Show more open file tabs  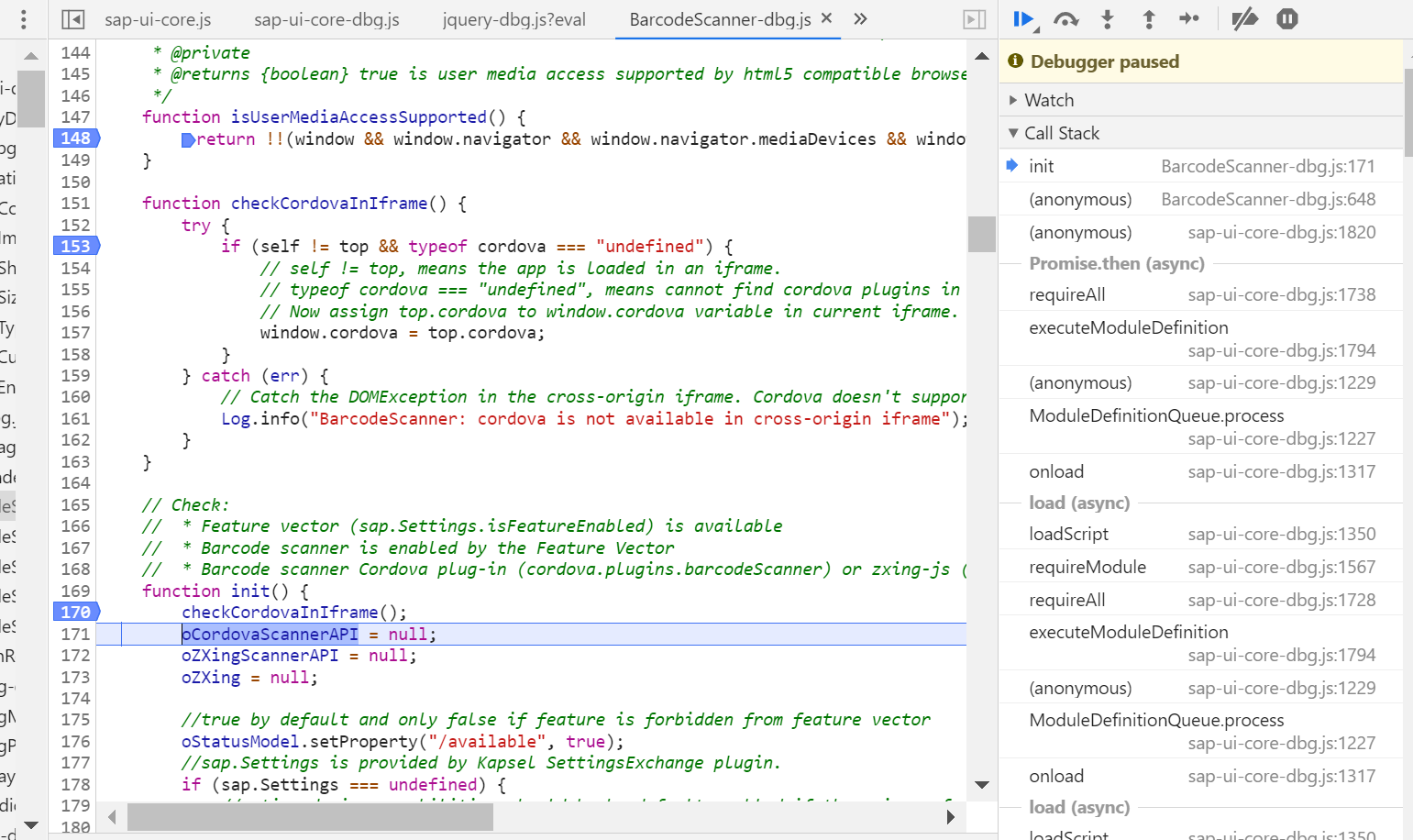(x=860, y=18)
